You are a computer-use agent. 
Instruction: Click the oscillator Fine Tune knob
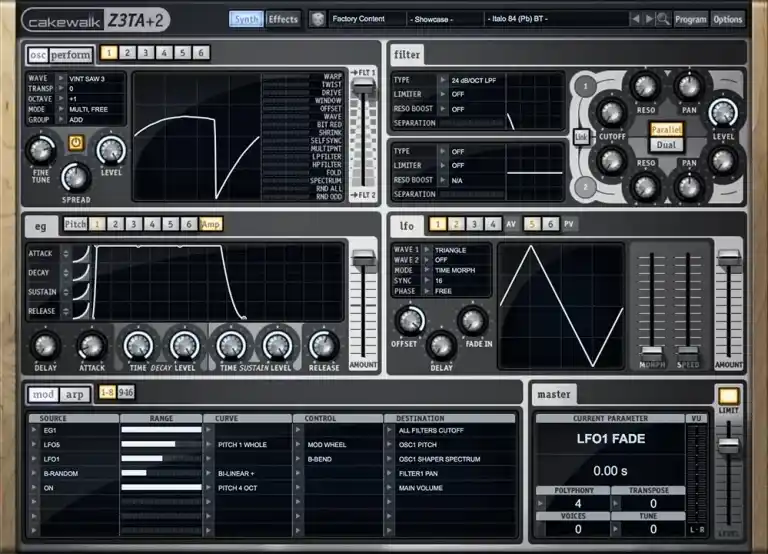(41, 150)
